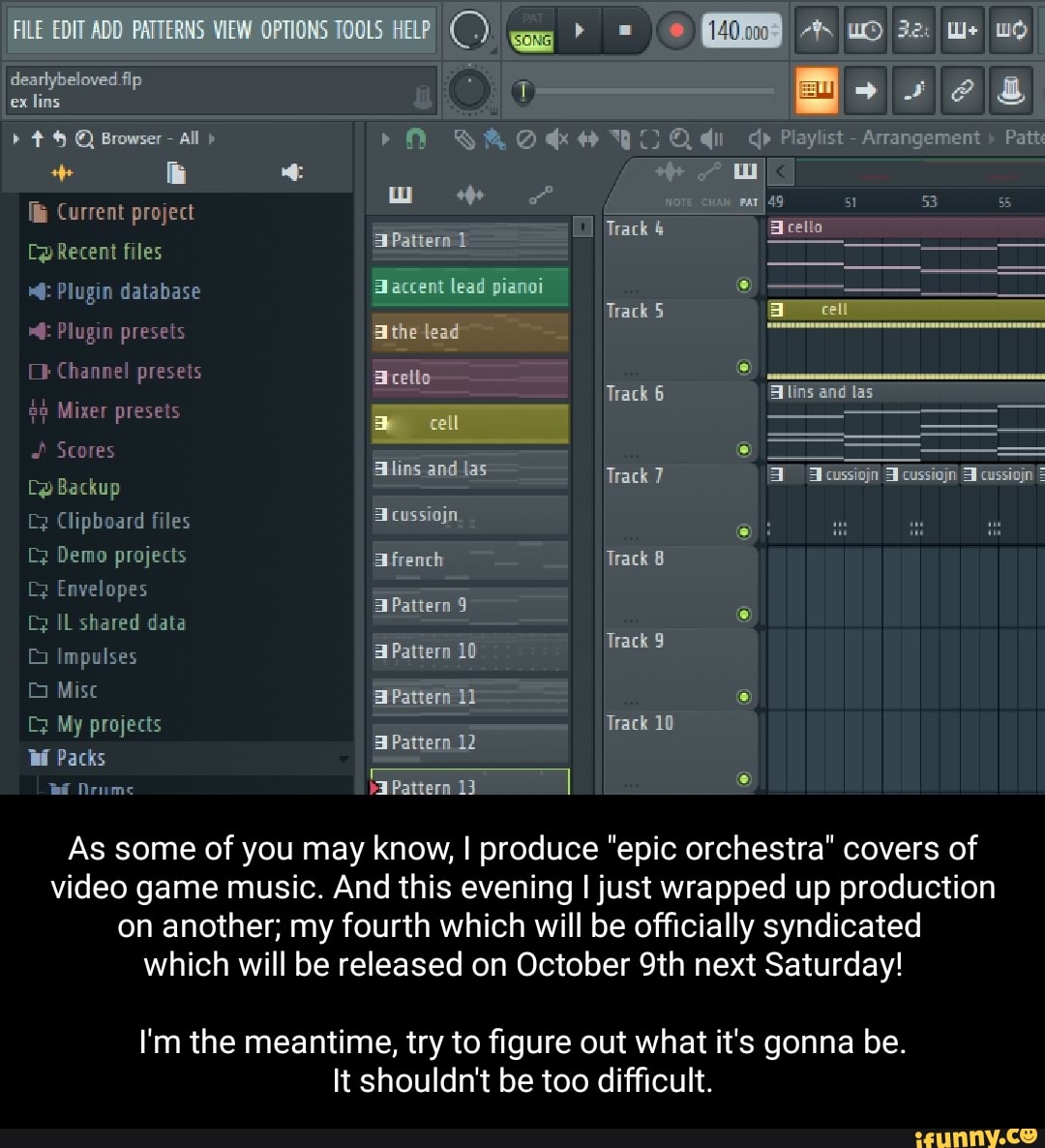Click the metronome icon in the toolbar

point(816,30)
